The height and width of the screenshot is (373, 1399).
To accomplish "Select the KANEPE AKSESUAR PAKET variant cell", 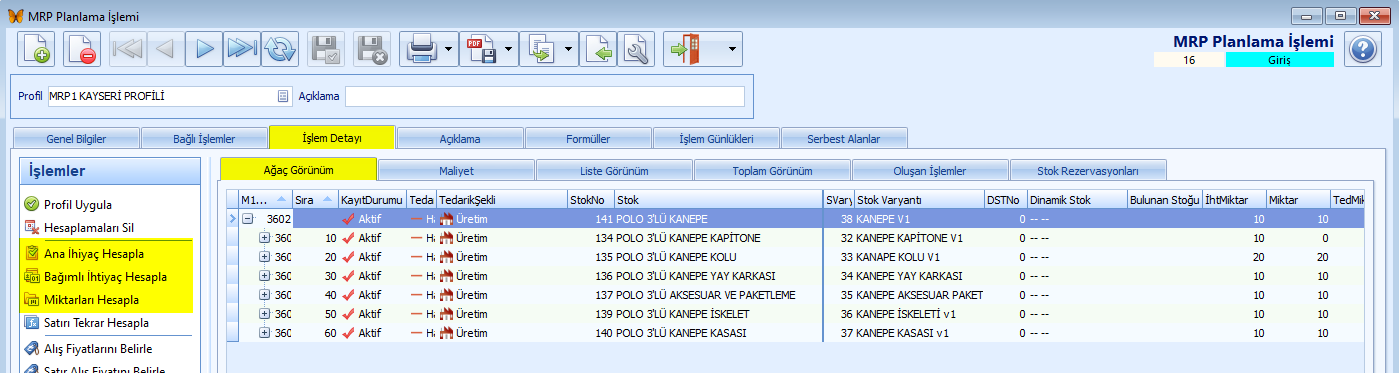I will coord(919,295).
